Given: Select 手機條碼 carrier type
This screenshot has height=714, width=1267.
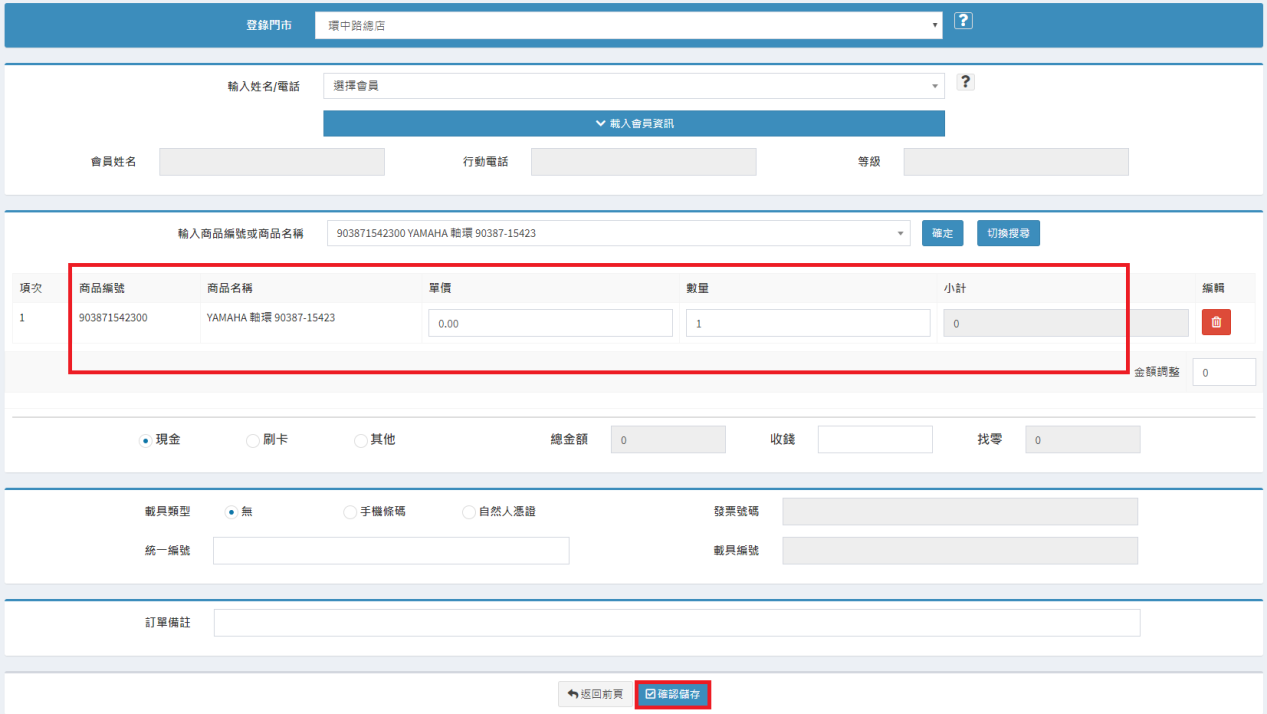Looking at the screenshot, I should point(350,512).
